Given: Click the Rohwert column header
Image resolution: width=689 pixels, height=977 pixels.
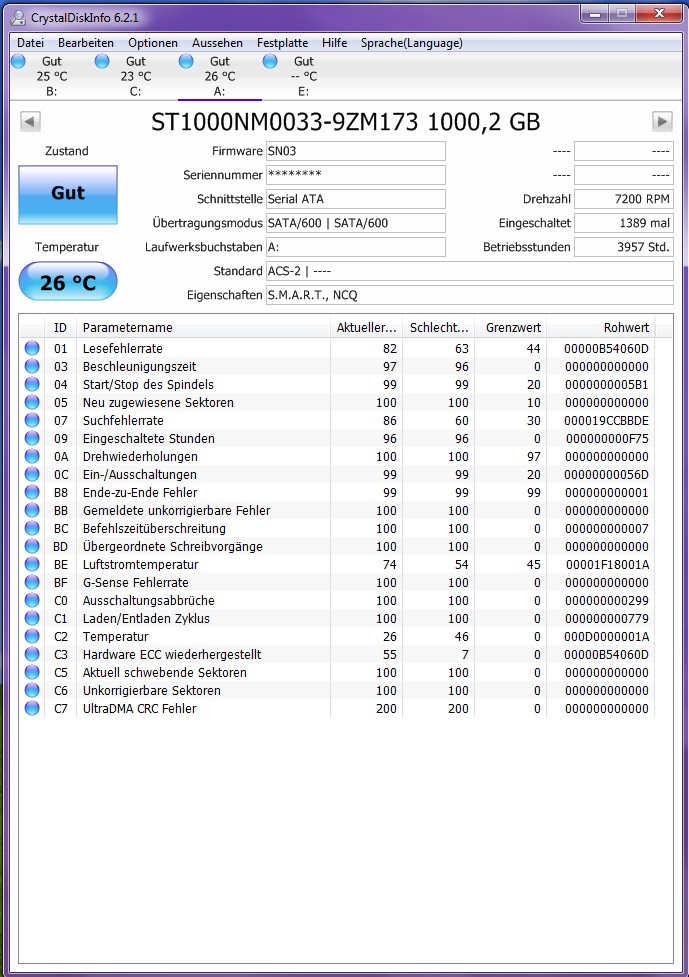Looking at the screenshot, I should [x=600, y=327].
